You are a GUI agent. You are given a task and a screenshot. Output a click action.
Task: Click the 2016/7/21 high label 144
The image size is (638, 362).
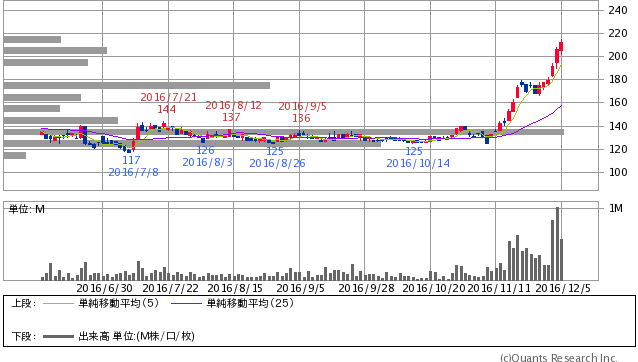(x=166, y=109)
